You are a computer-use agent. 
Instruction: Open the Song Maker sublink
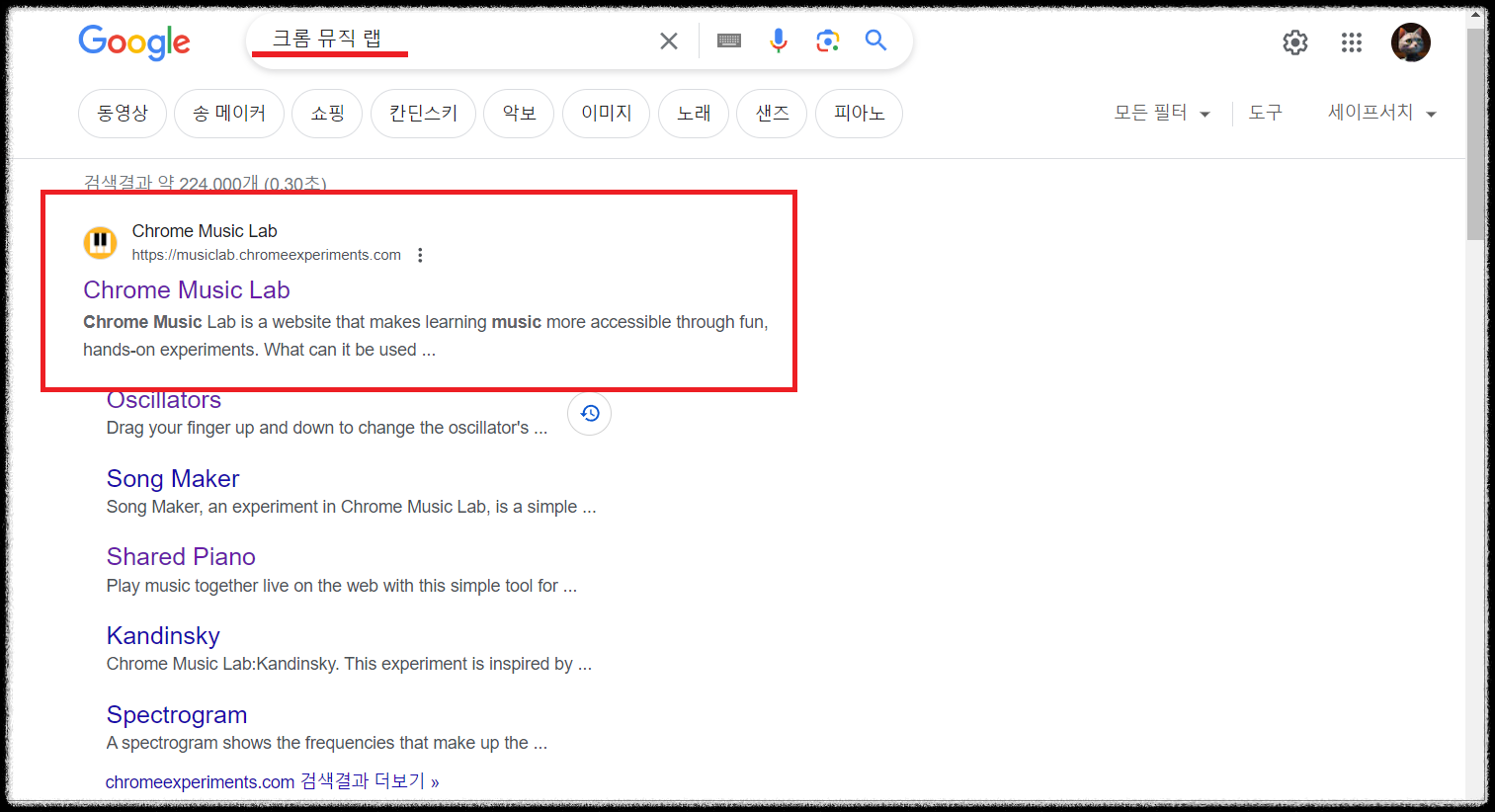(x=173, y=478)
